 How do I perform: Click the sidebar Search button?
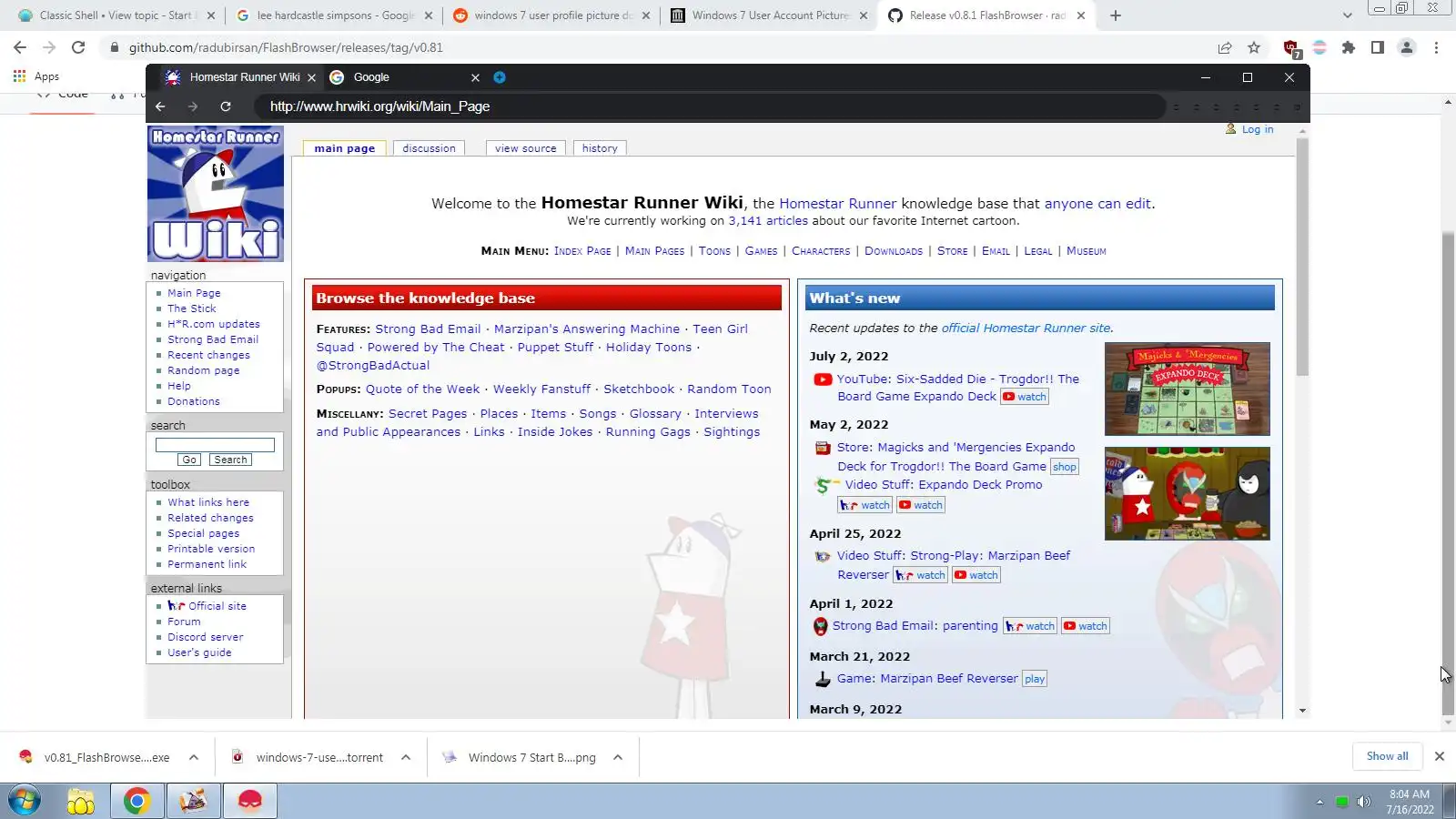230,460
